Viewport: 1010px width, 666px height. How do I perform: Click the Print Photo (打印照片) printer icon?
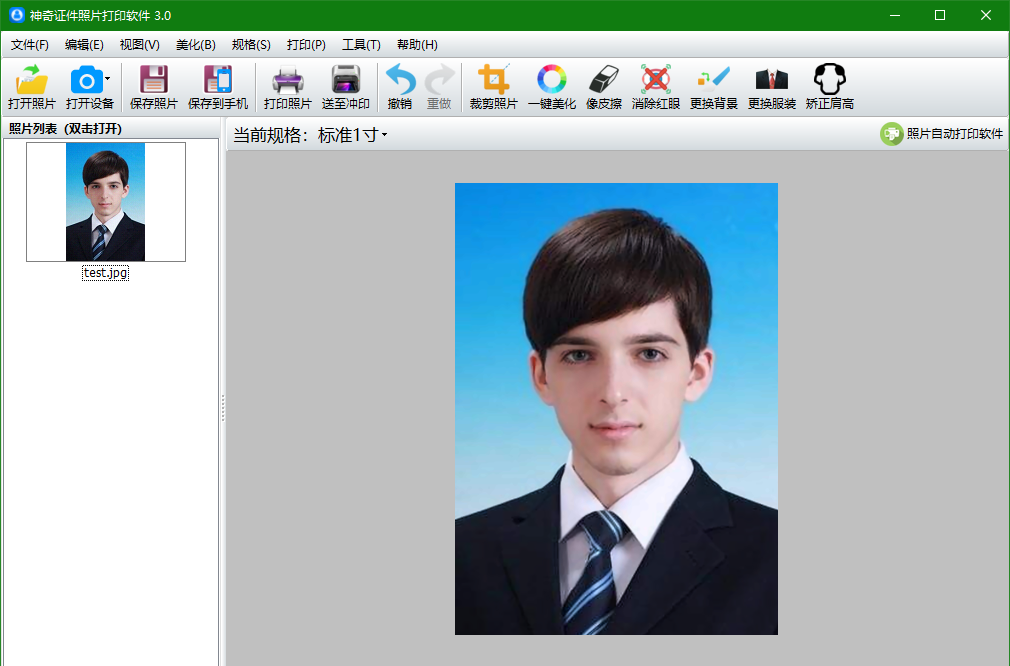(x=287, y=80)
